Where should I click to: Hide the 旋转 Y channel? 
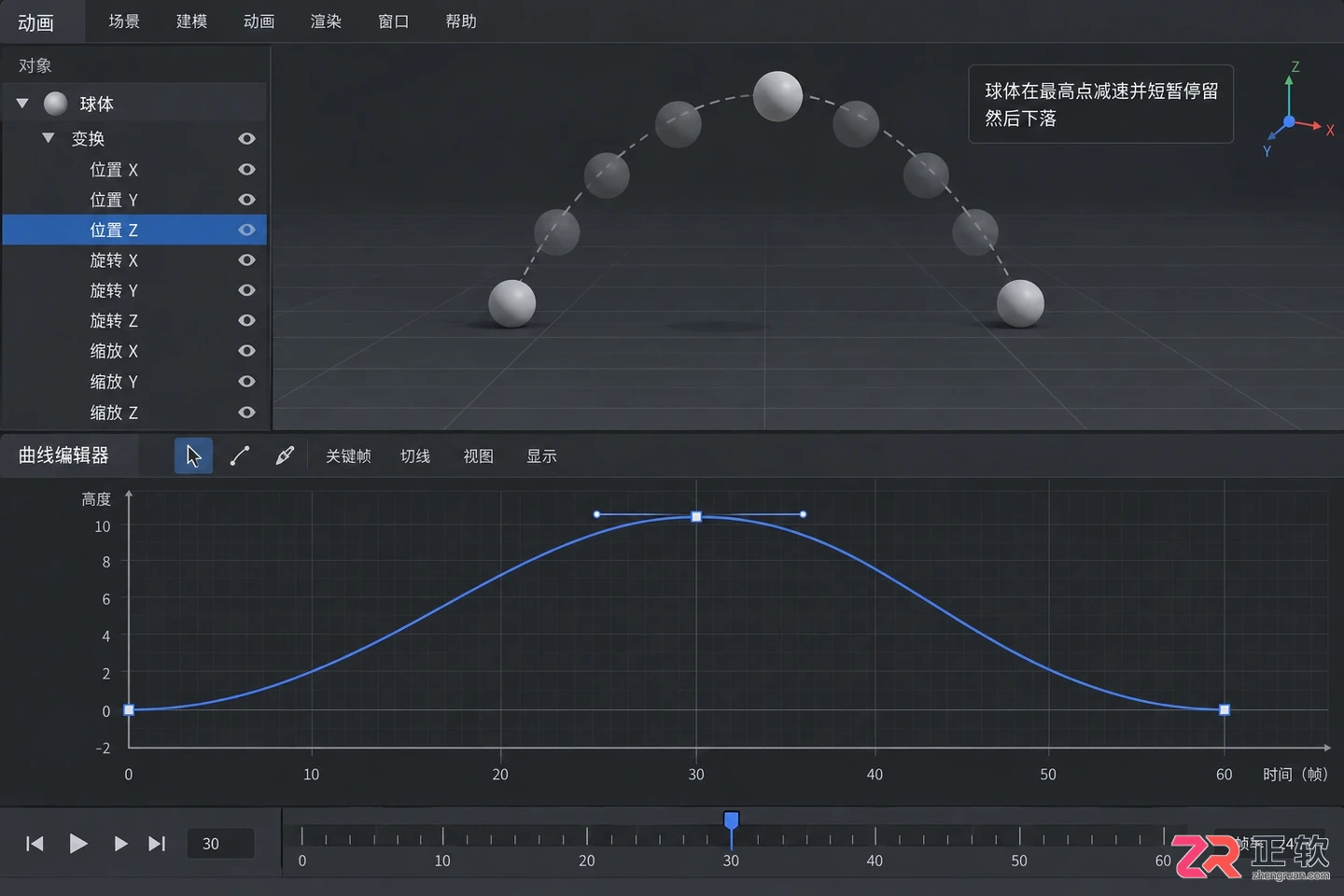coord(246,290)
